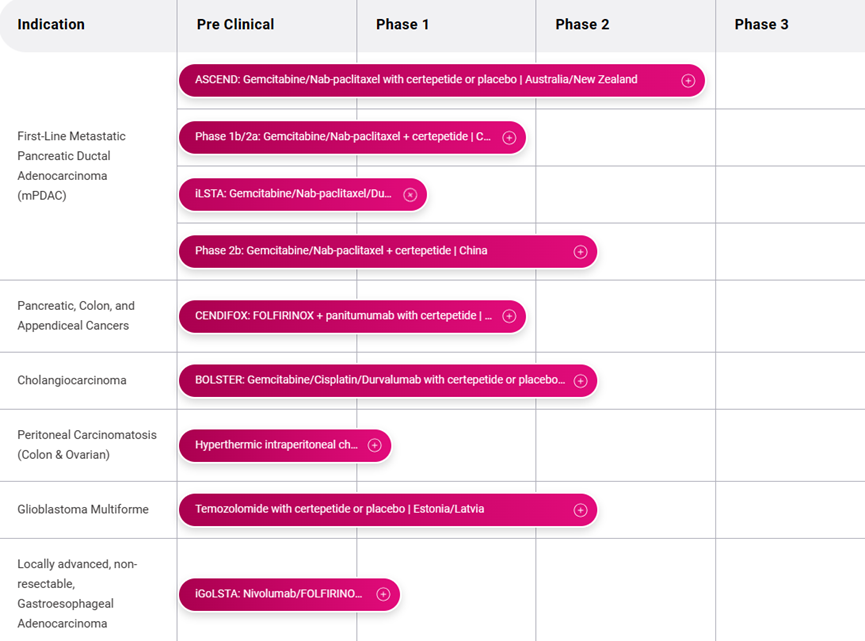The image size is (865, 641).
Task: Click the Cholangiocarcinoma indication label
Action: (72, 380)
